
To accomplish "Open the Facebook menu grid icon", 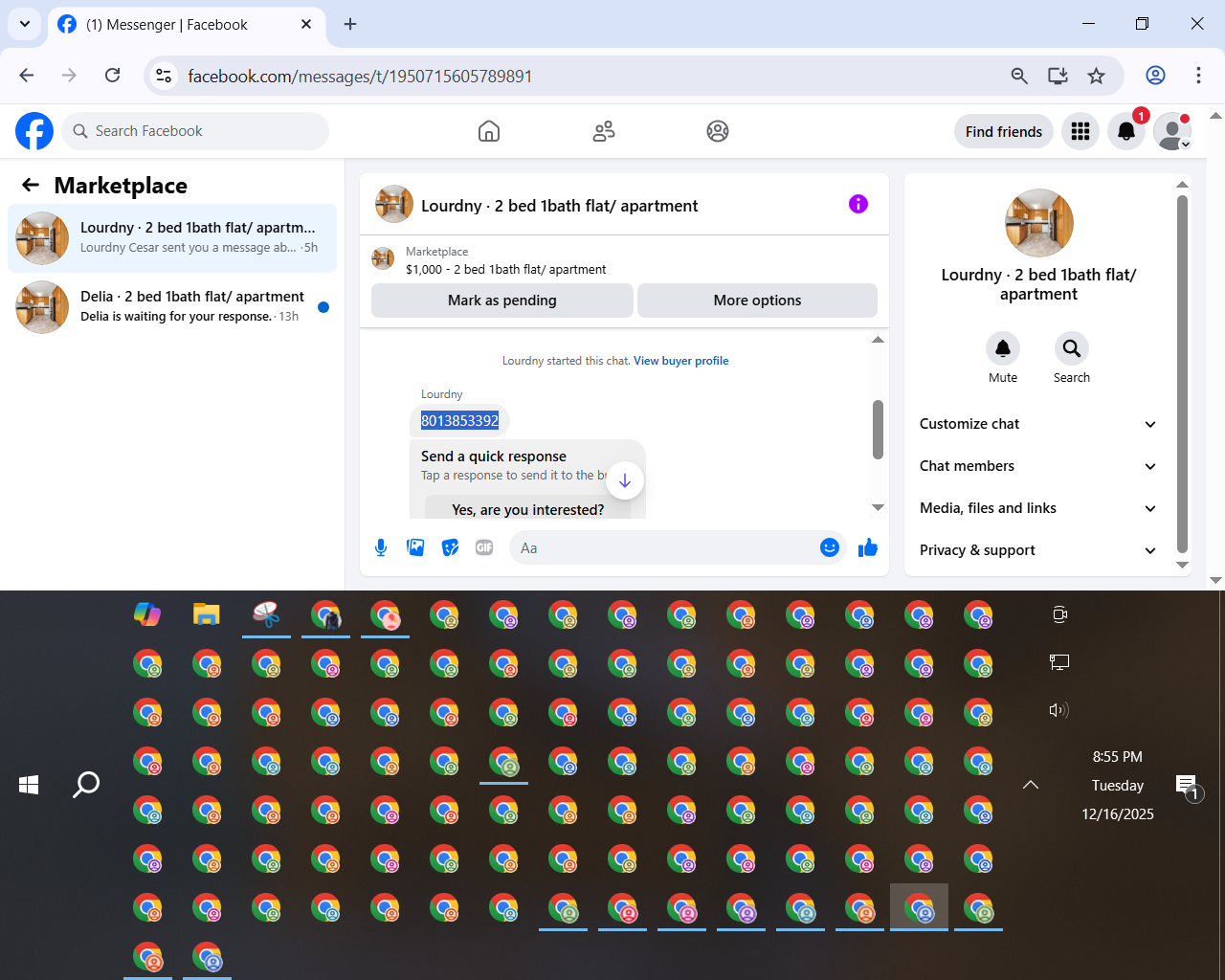I will [x=1080, y=131].
